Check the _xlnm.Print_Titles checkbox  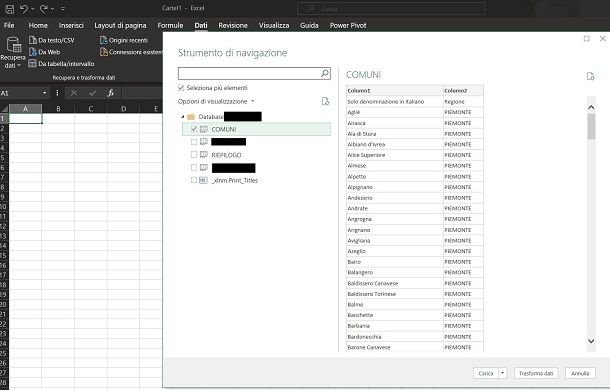tap(194, 180)
